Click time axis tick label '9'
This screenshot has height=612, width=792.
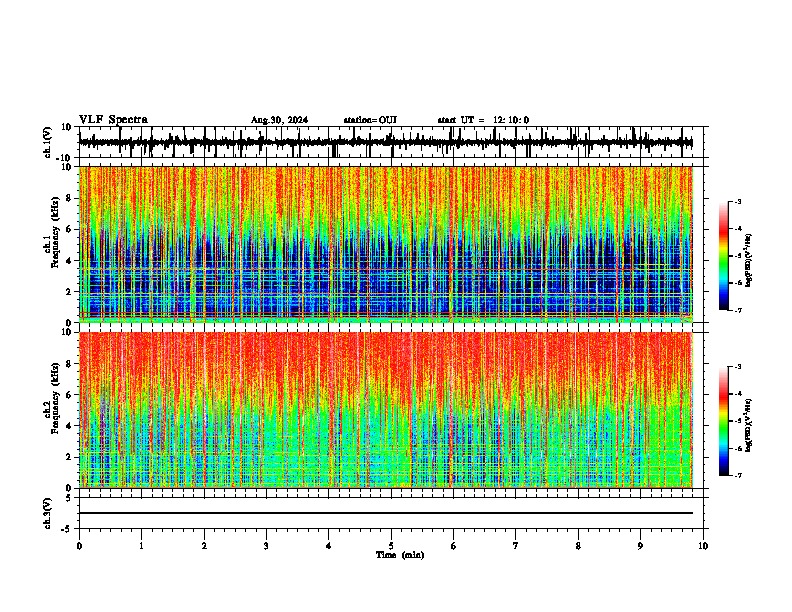click(x=640, y=546)
